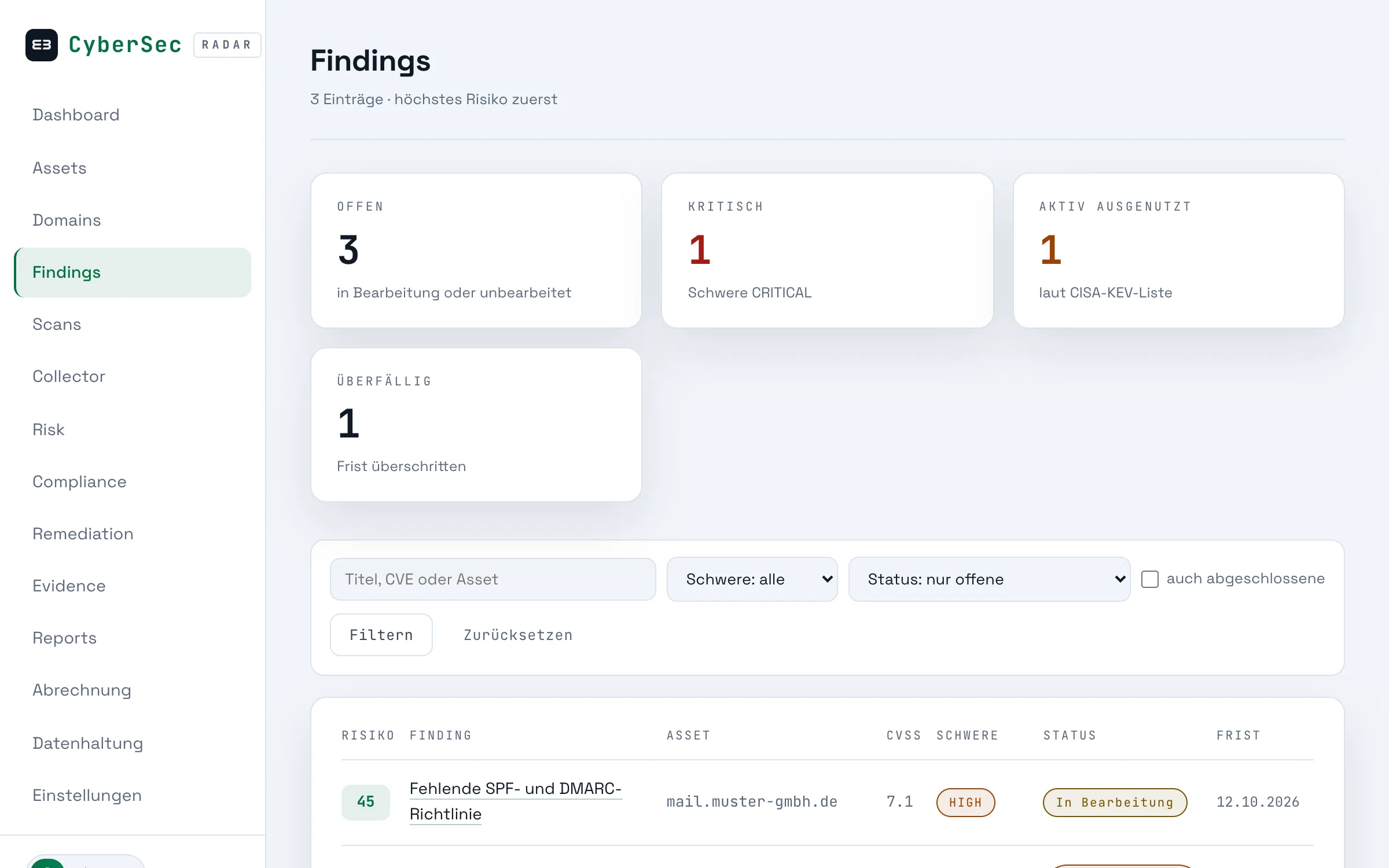1389x868 pixels.
Task: Click the CVSS value 7.1
Action: [x=900, y=802]
